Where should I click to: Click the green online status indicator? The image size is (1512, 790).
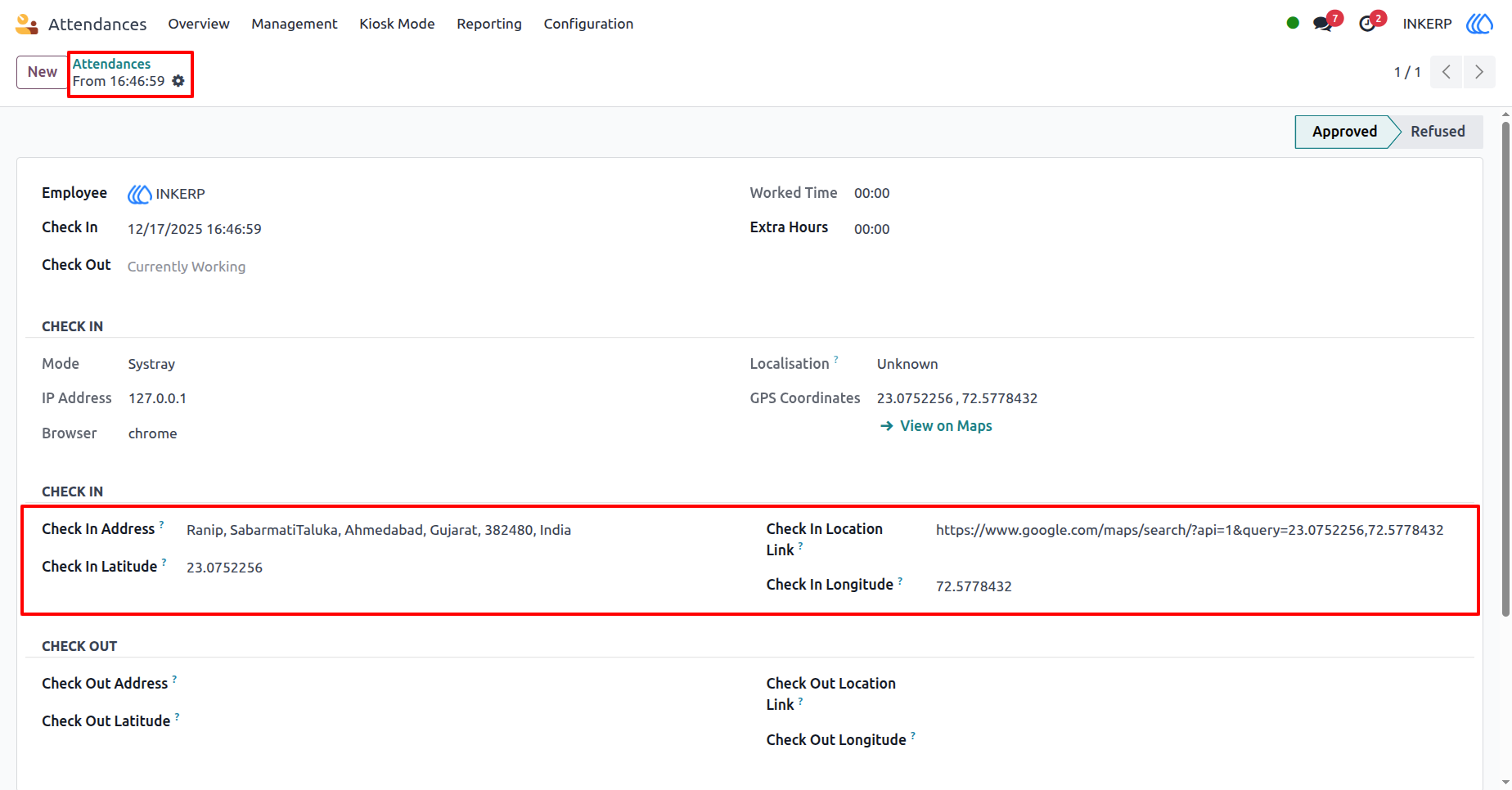pos(1293,23)
